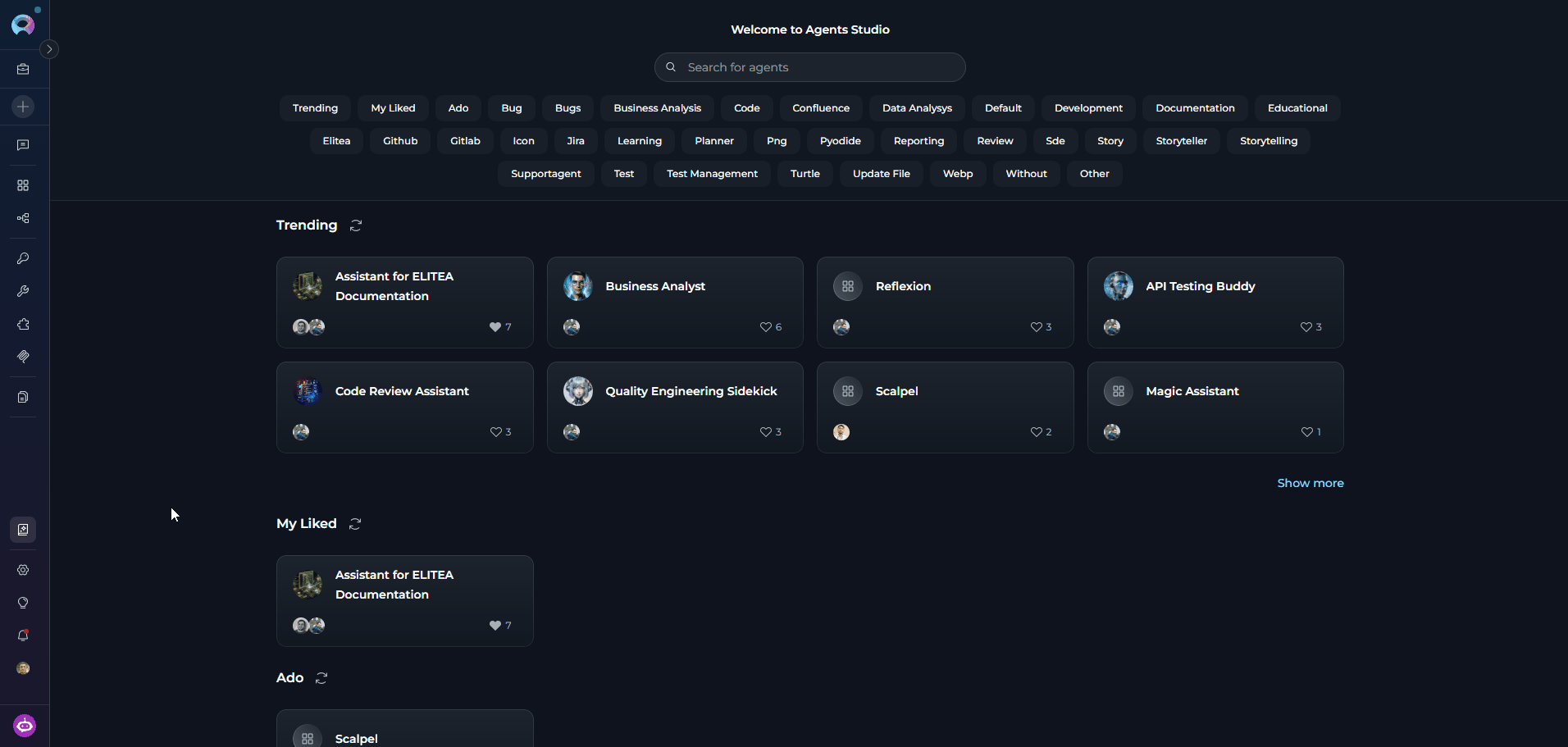1568x747 pixels.
Task: Click the plus create button in the sidebar
Action: 23,107
